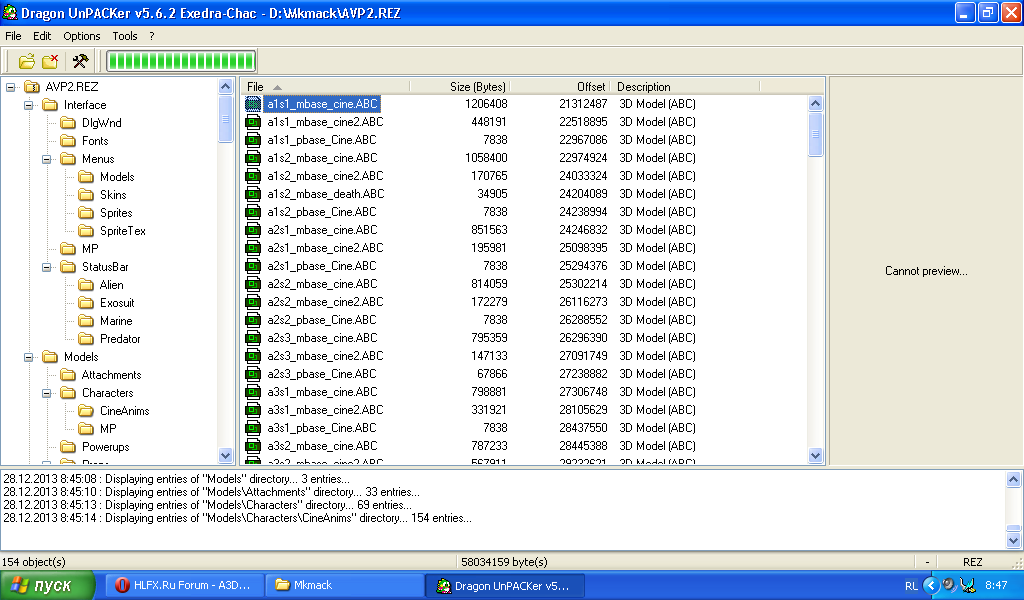Click the file icon of a1s2_mbase_death.ABC
The image size is (1024, 600).
coord(253,194)
